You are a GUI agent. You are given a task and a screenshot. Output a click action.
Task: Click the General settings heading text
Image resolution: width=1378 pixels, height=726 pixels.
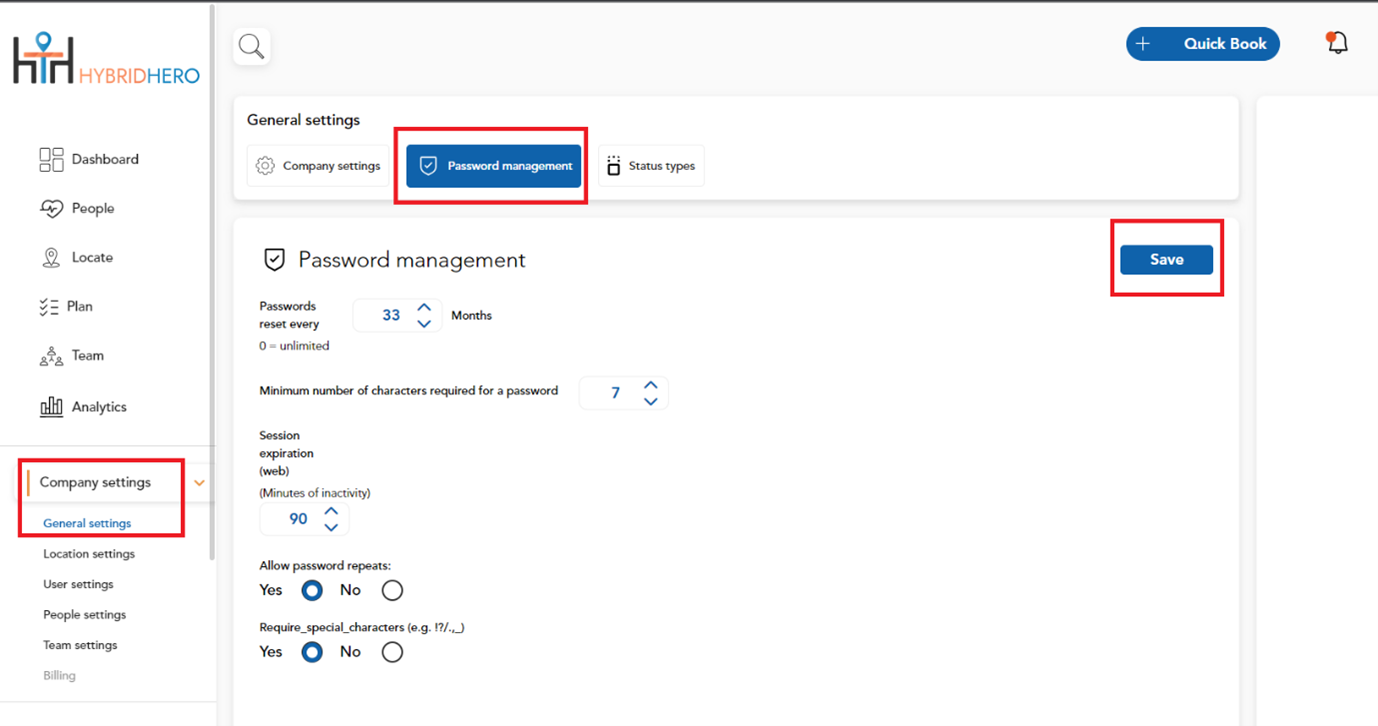pyautogui.click(x=303, y=120)
